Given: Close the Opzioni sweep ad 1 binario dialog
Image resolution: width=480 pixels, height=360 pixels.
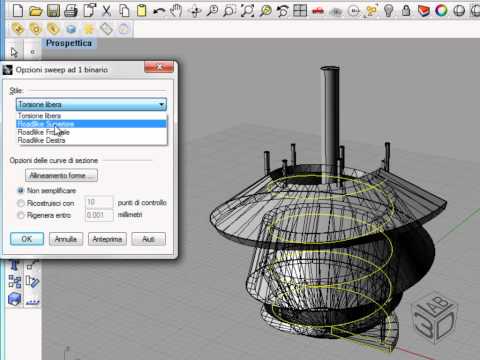Looking at the screenshot, I should (x=159, y=67).
